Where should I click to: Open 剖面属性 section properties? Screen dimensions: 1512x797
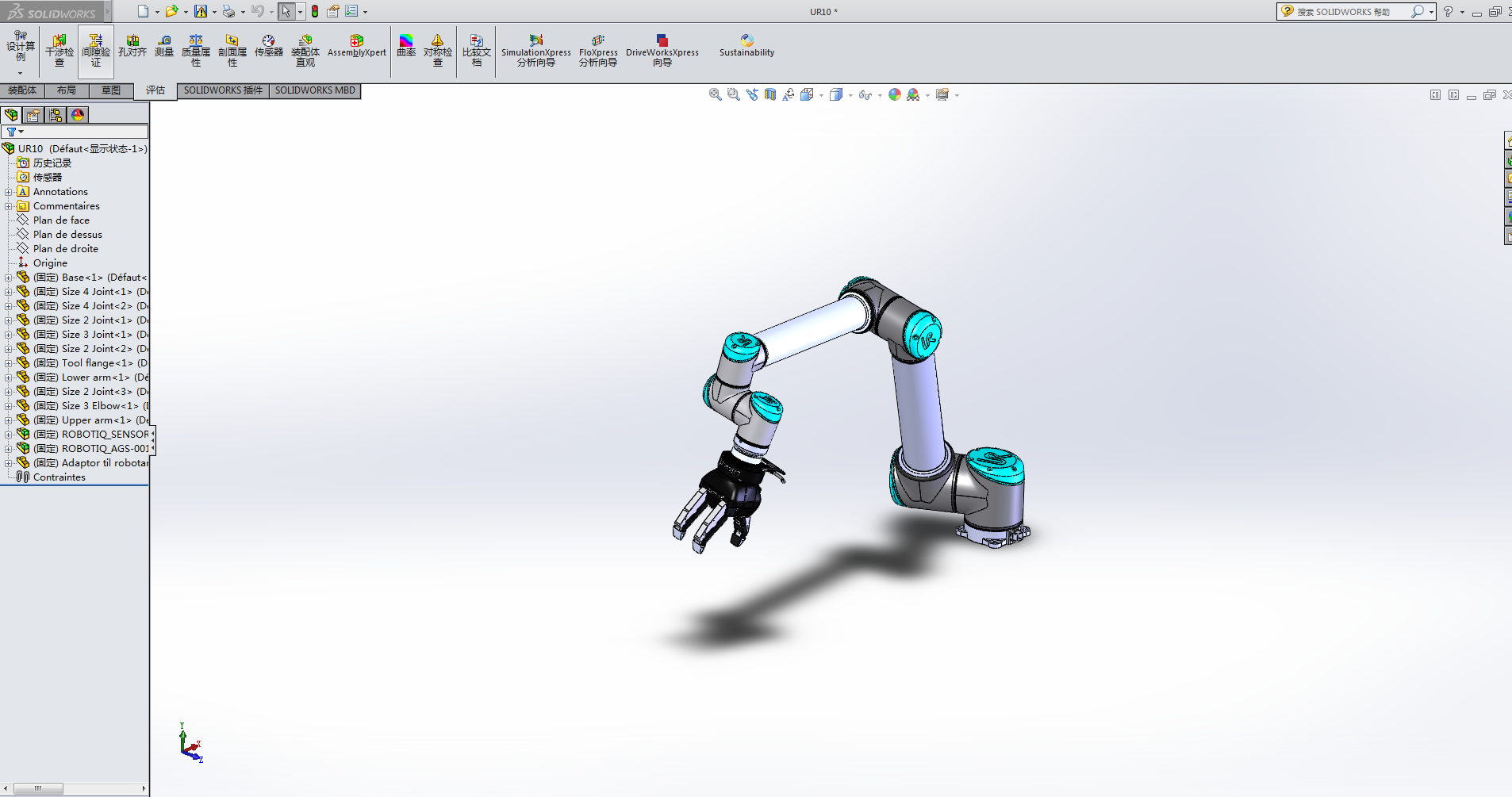[x=232, y=50]
